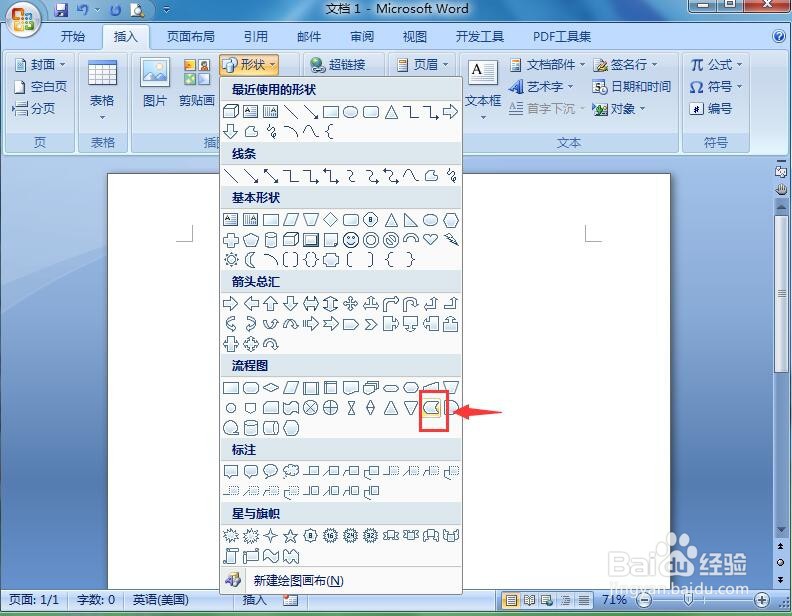Select the diamond shape in basic shapes
The width and height of the screenshot is (792, 616).
point(330,220)
